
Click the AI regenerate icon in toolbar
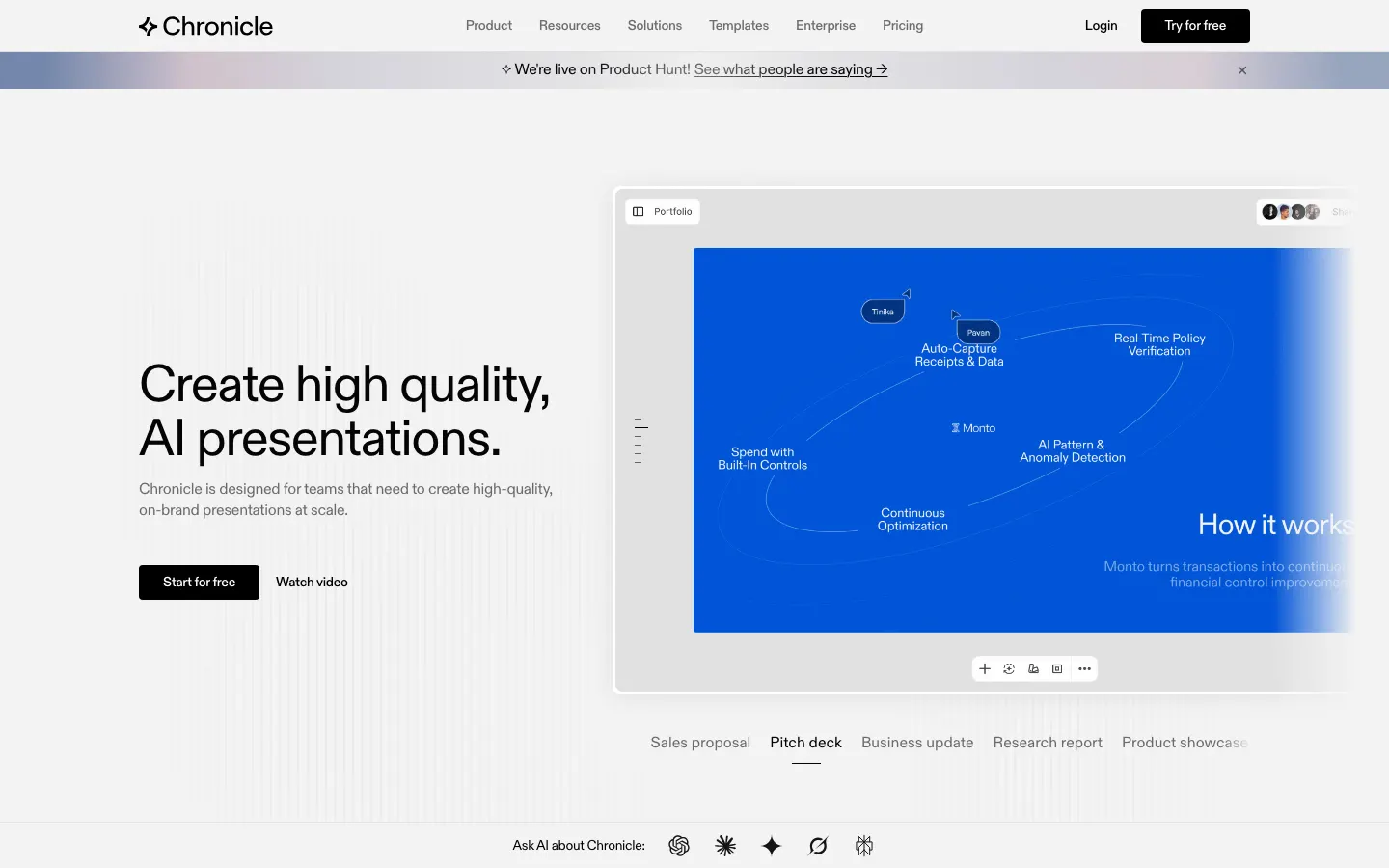(x=1009, y=669)
